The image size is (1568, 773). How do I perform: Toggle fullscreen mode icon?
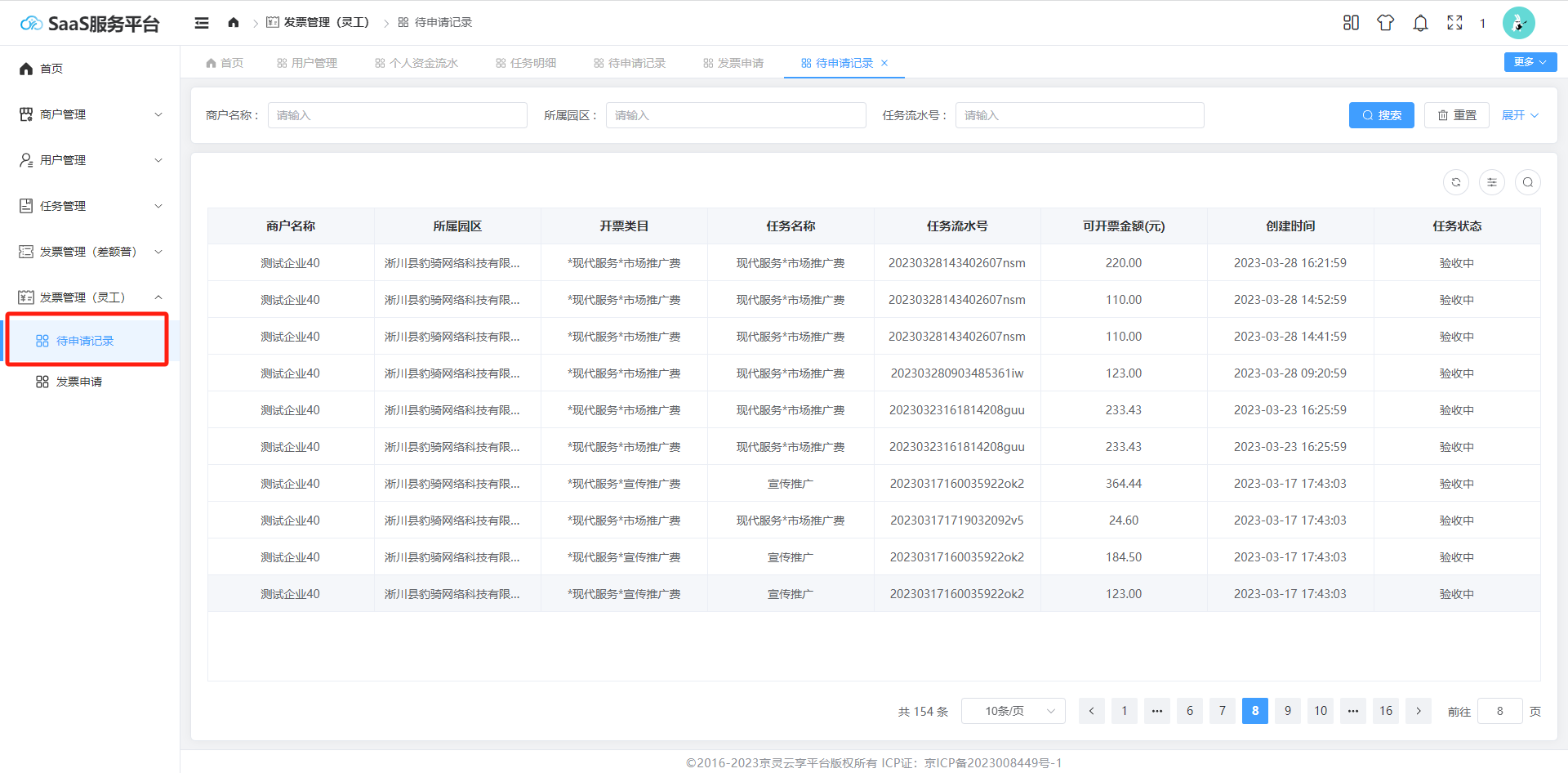point(1454,23)
